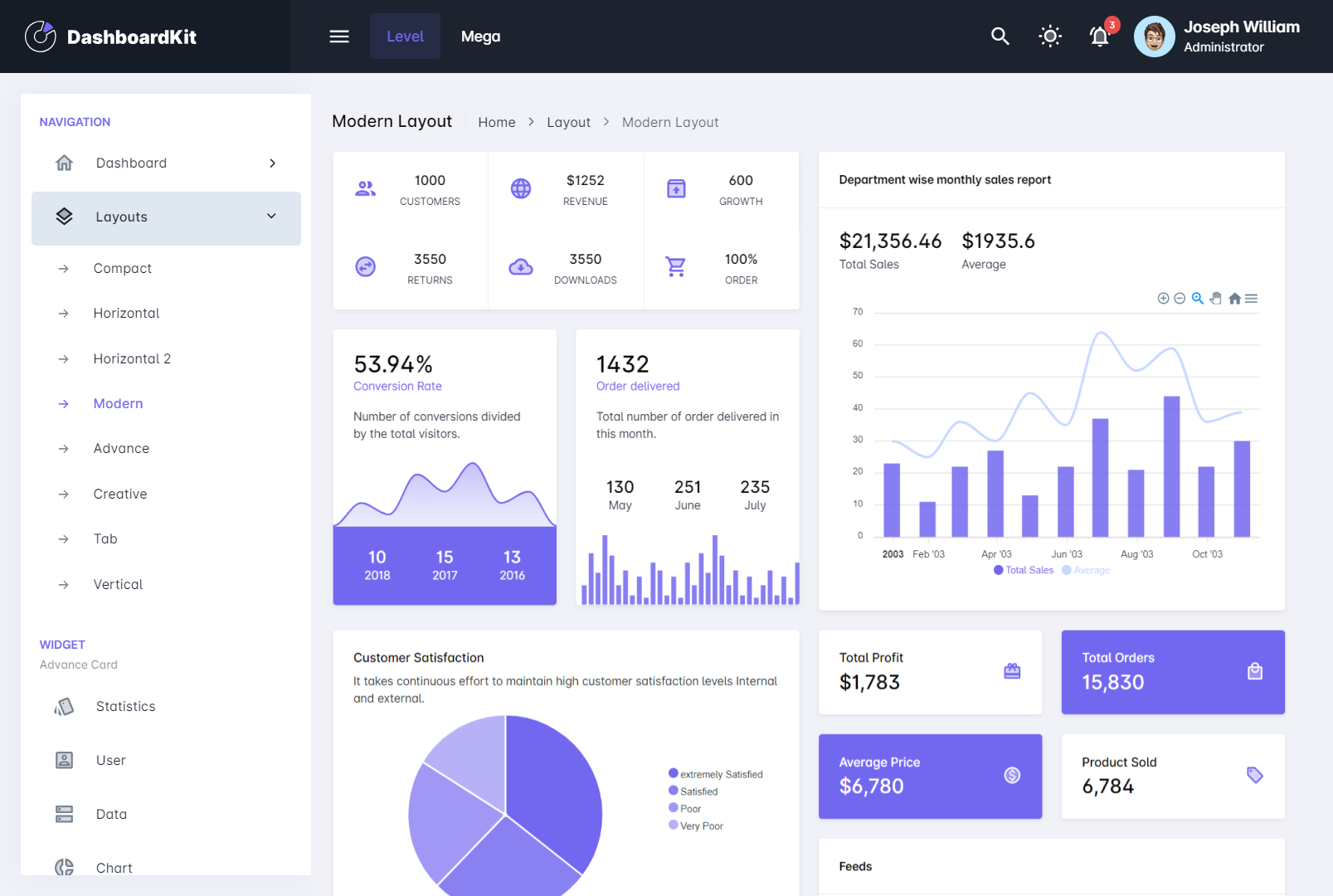Viewport: 1333px width, 896px height.
Task: Open the chart download menu icon
Action: pos(1252,299)
